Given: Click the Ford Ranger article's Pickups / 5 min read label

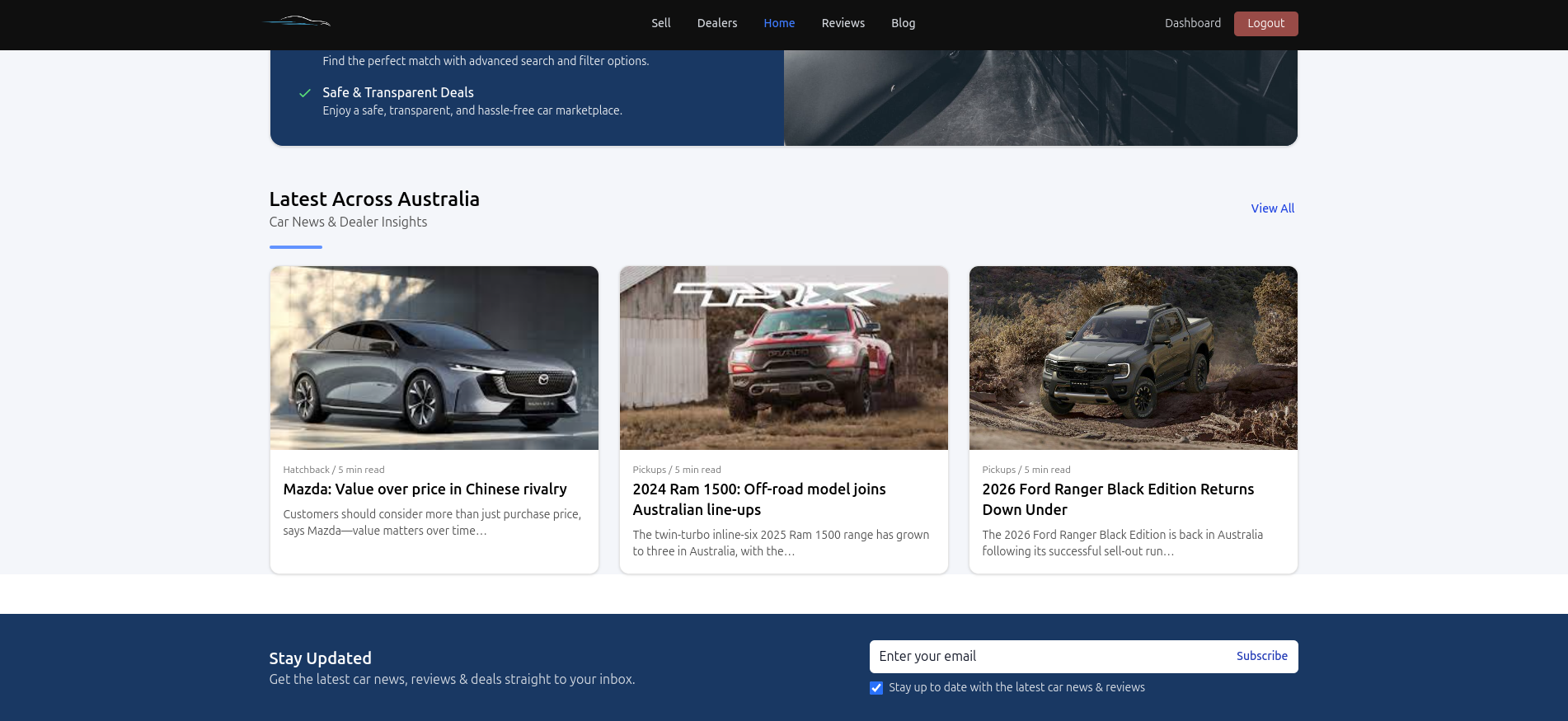Looking at the screenshot, I should [x=1026, y=470].
